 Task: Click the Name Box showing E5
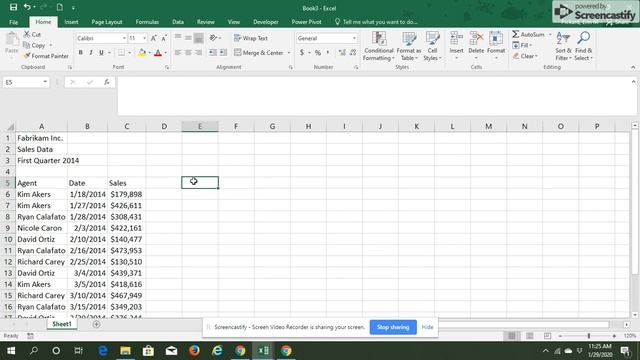(x=25, y=82)
